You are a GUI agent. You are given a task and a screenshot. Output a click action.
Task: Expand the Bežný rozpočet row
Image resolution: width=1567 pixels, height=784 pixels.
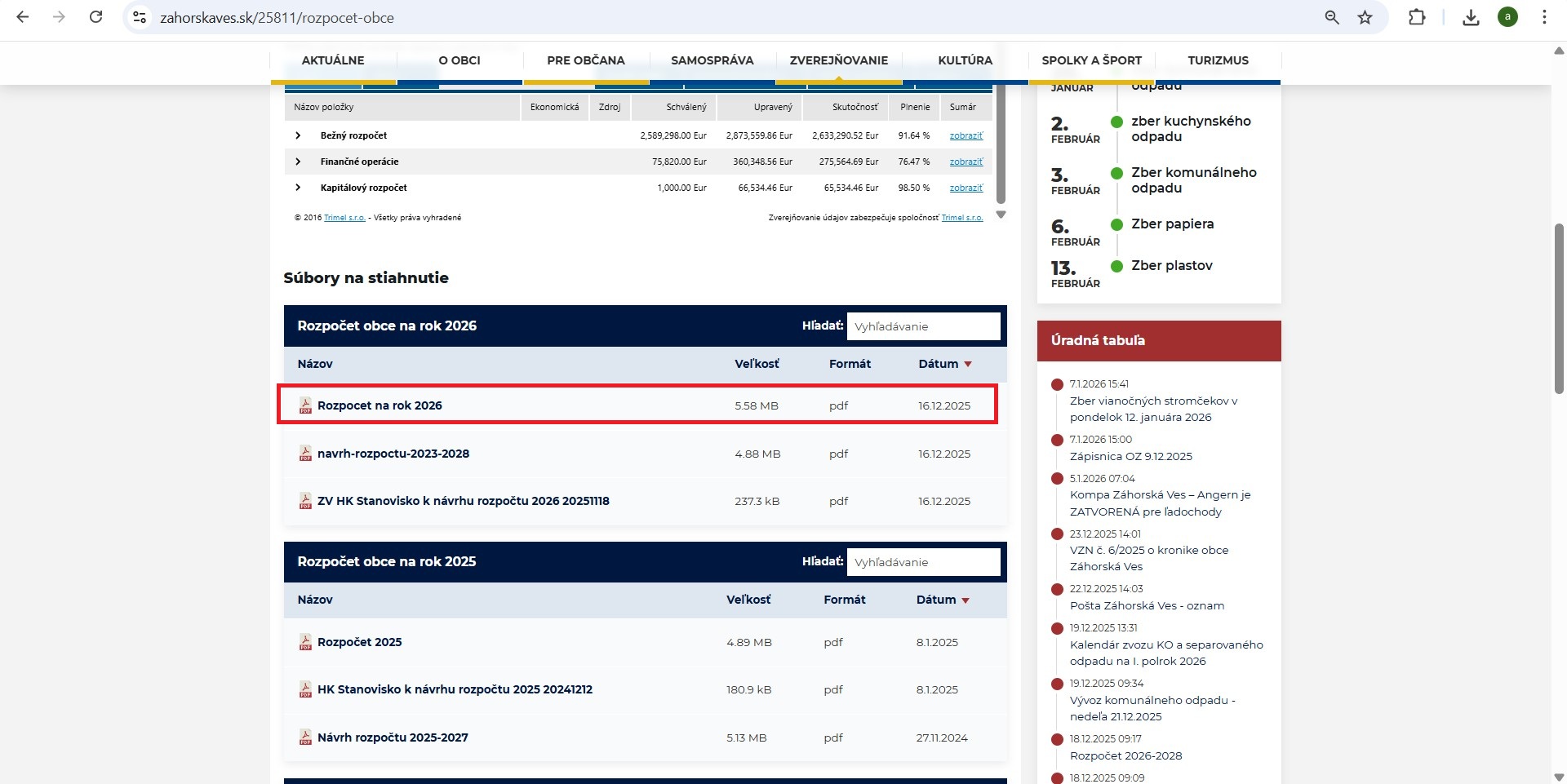point(298,135)
